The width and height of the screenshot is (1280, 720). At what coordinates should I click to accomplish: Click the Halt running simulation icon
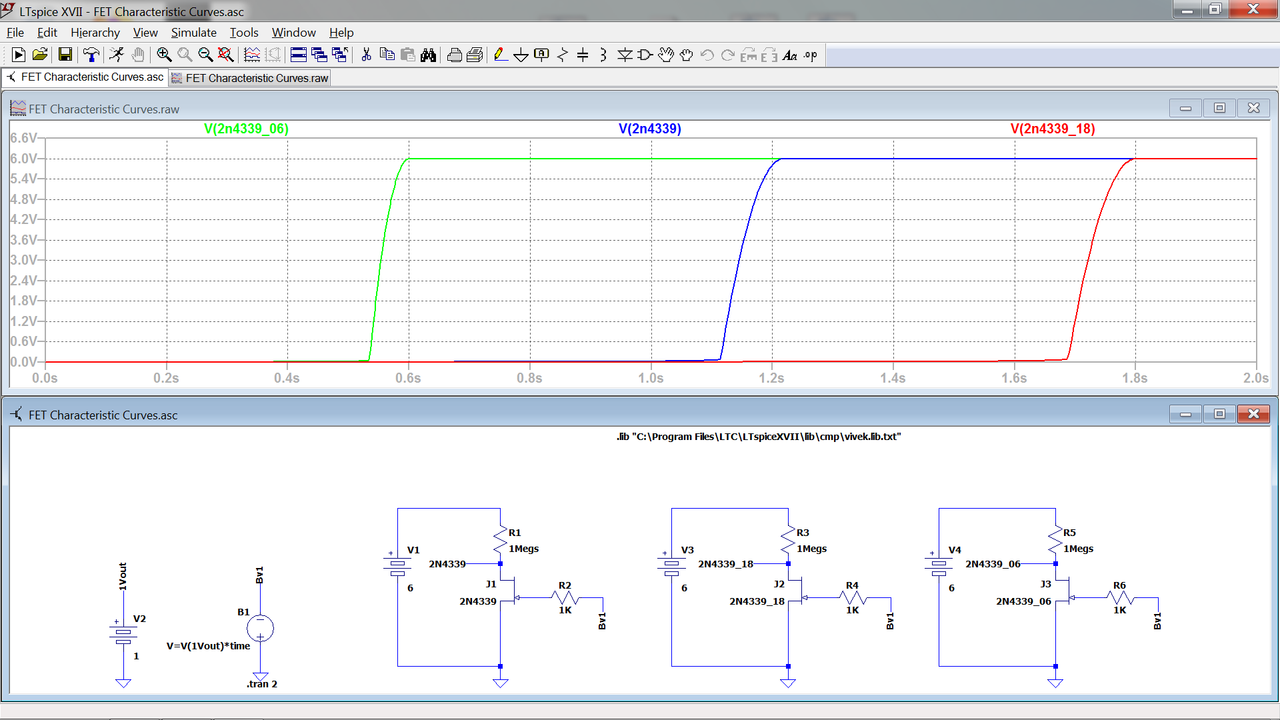point(140,55)
